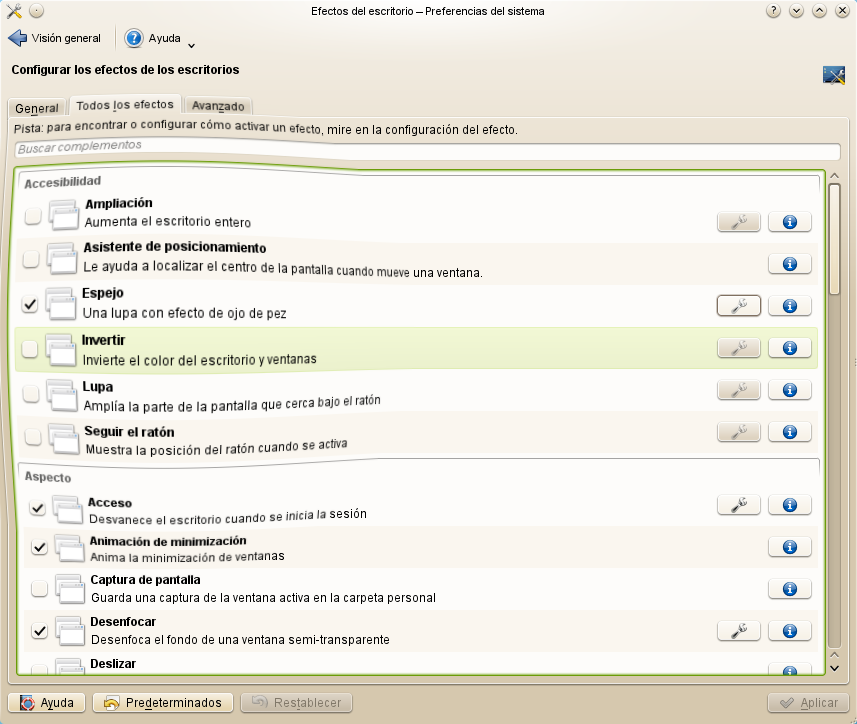Click the desktop effects module icon at top right
857x724 pixels.
[833, 75]
